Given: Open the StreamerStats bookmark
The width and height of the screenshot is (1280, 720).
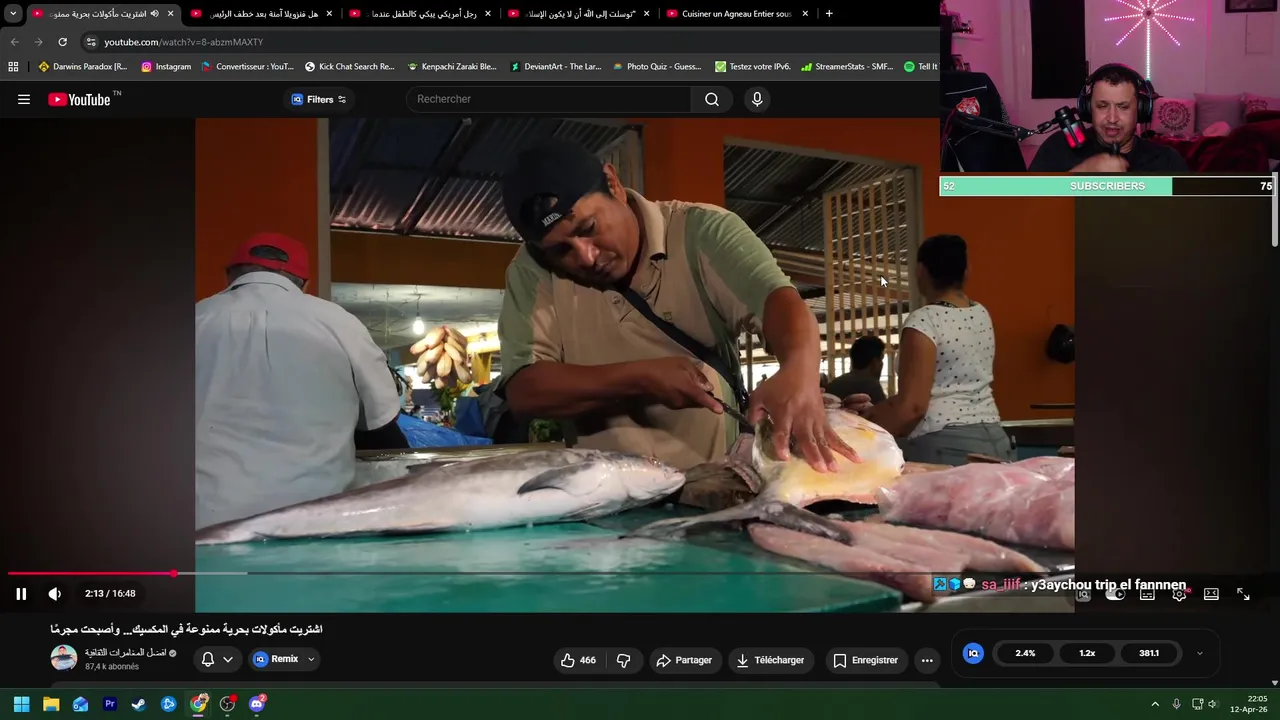Looking at the screenshot, I should tap(847, 67).
